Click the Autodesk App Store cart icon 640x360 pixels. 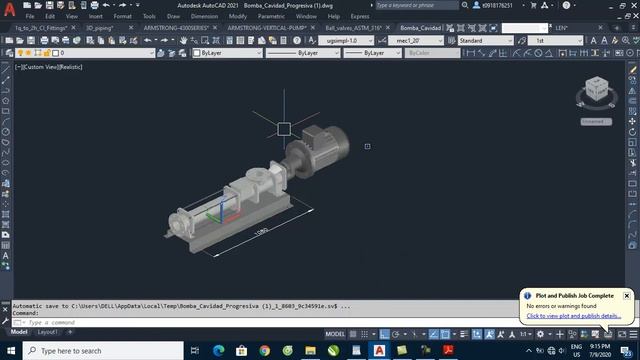point(533,5)
